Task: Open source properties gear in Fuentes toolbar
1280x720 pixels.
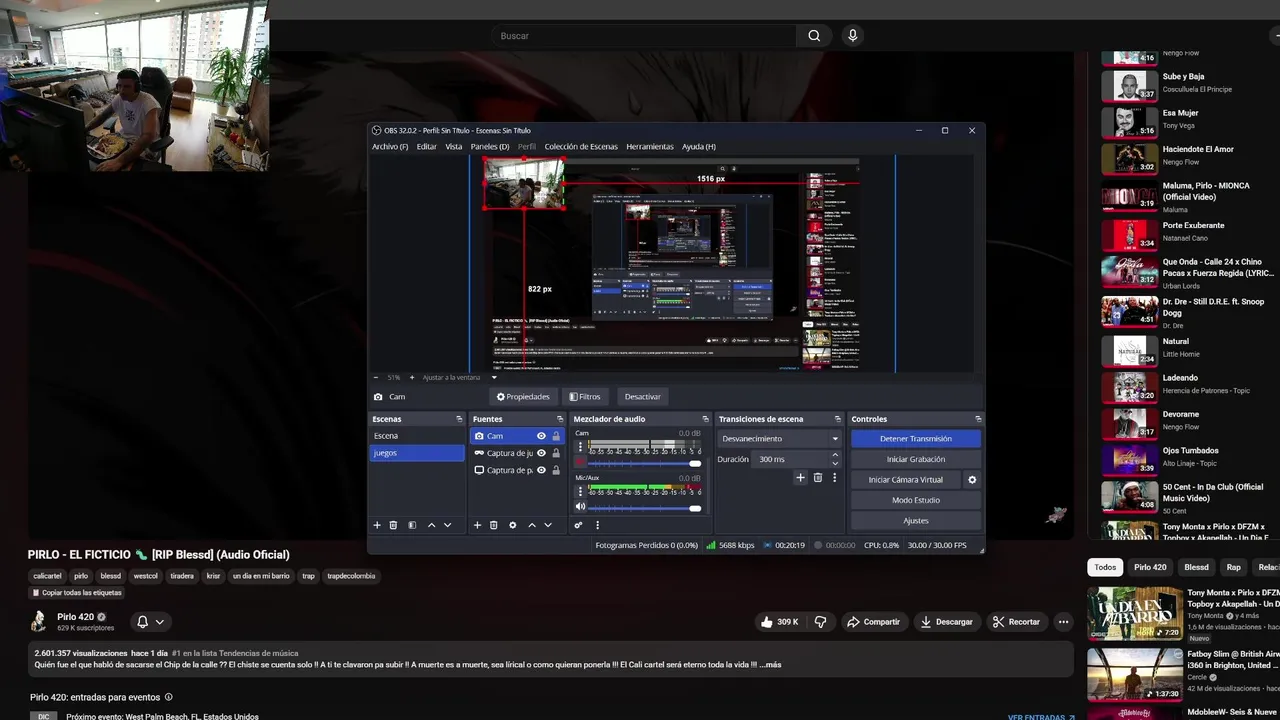Action: (513, 525)
